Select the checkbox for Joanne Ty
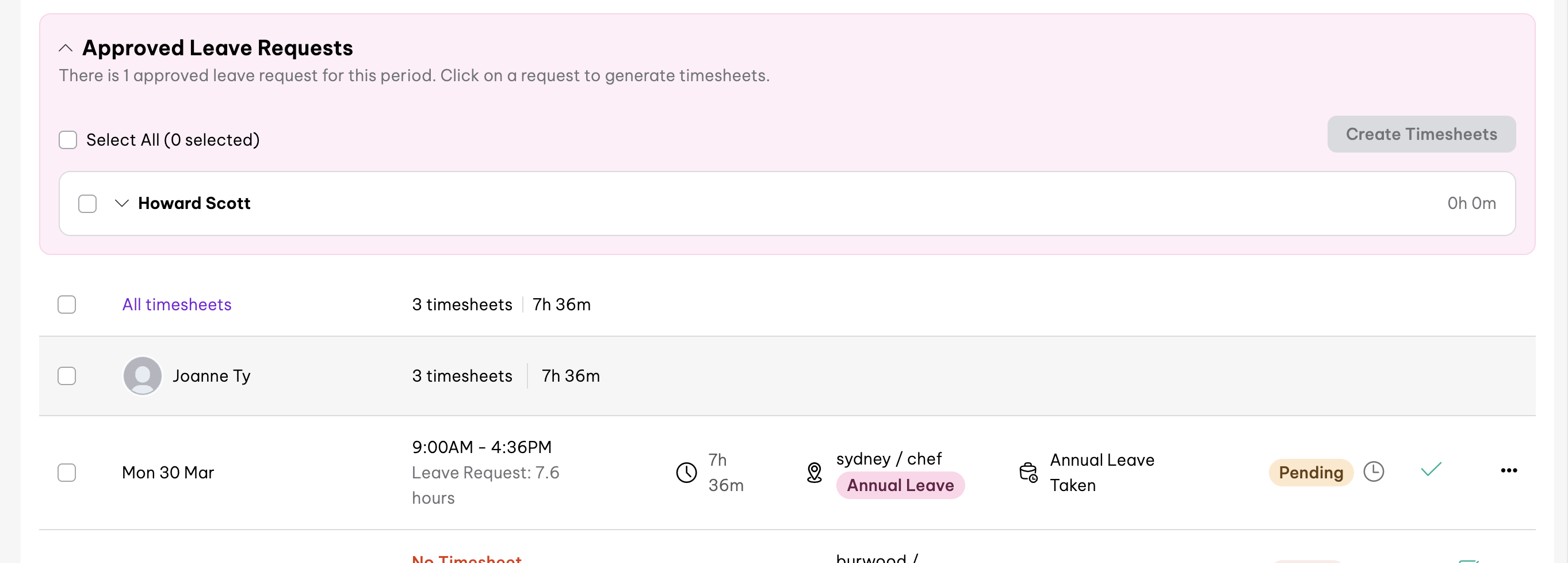Screen dimensions: 1568x563 67,376
